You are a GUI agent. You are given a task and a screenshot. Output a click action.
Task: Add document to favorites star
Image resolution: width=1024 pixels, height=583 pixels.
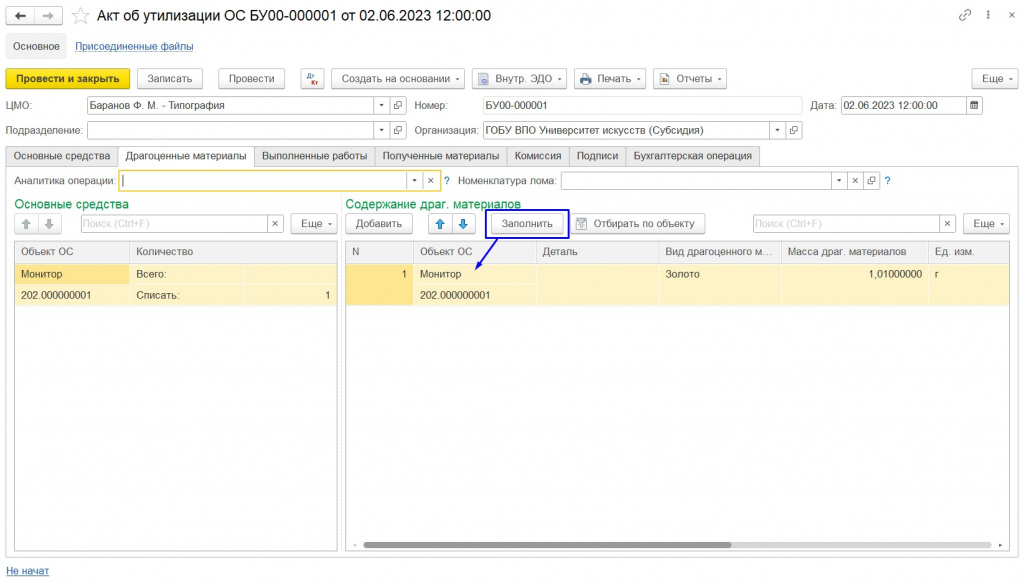tap(80, 16)
